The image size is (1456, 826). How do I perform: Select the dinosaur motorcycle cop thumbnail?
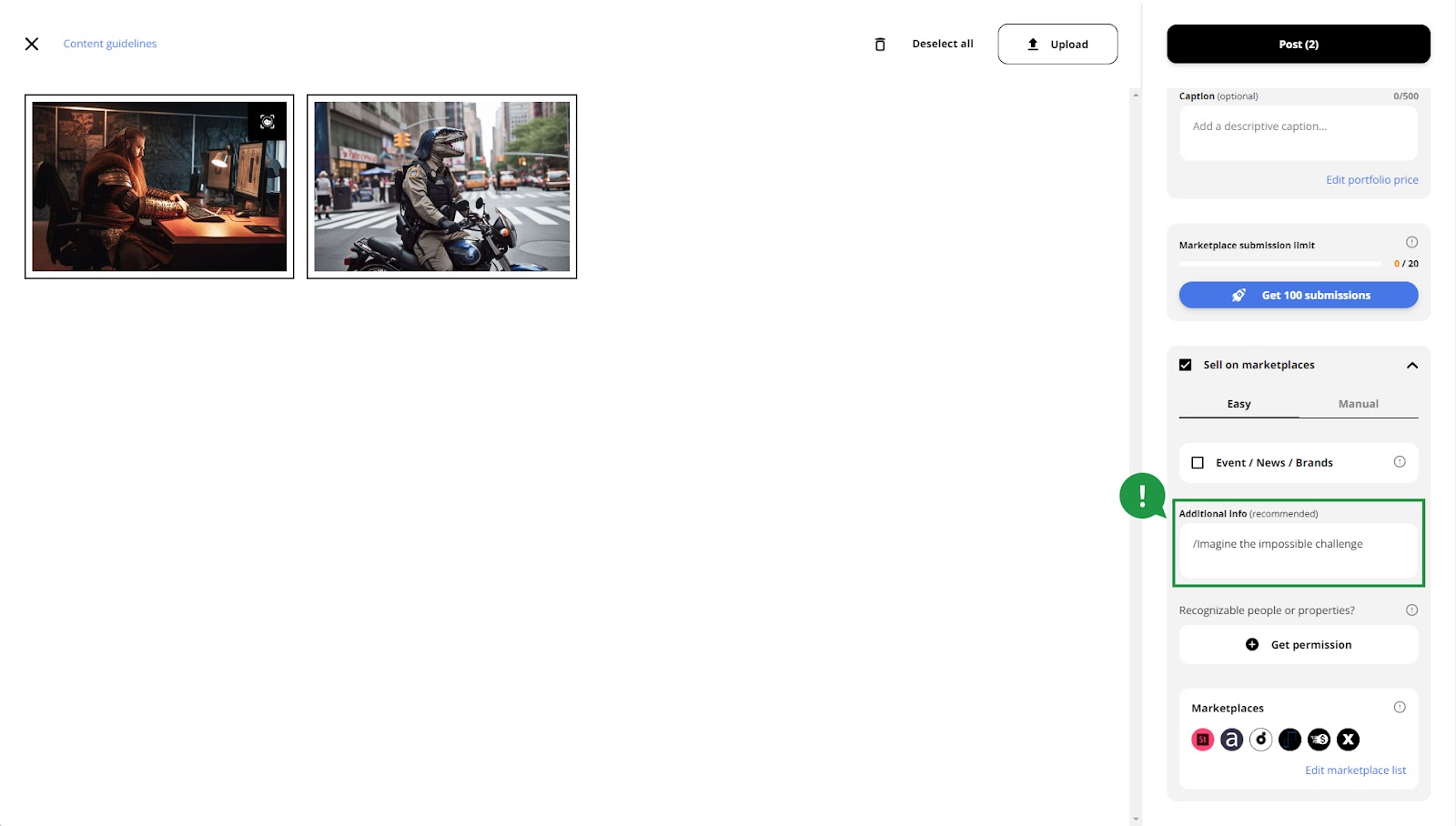[442, 186]
